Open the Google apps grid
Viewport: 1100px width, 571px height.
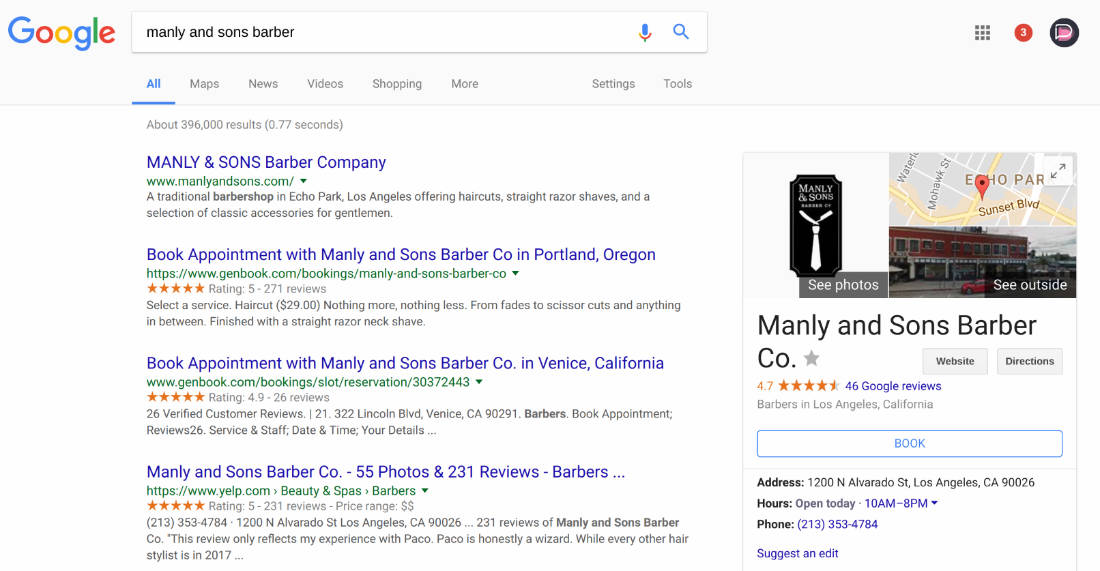(x=982, y=33)
